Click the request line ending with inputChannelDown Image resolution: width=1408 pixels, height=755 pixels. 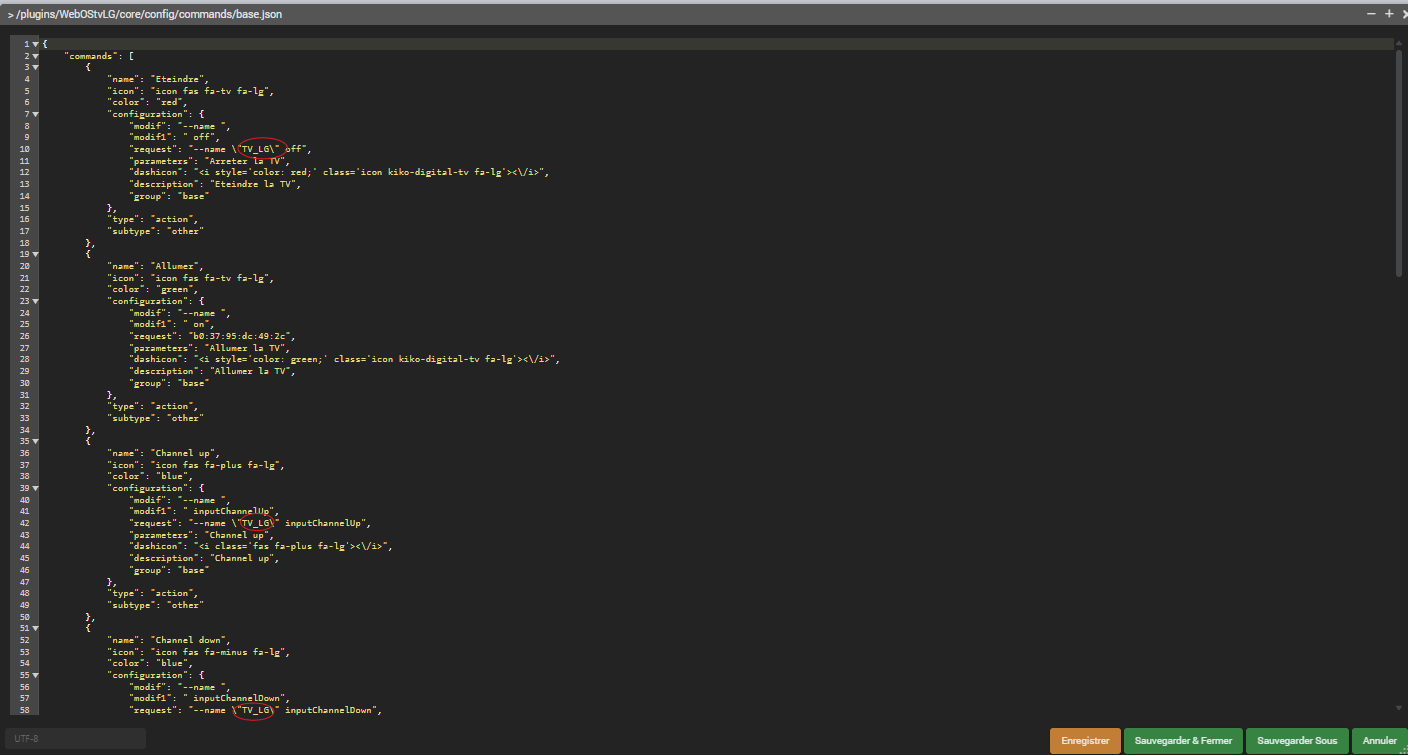click(256, 710)
